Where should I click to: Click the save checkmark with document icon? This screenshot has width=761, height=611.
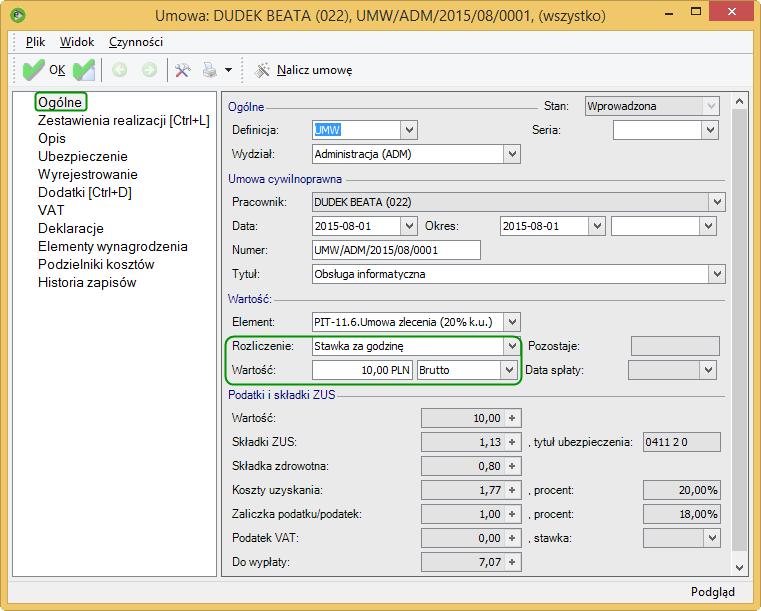(84, 70)
